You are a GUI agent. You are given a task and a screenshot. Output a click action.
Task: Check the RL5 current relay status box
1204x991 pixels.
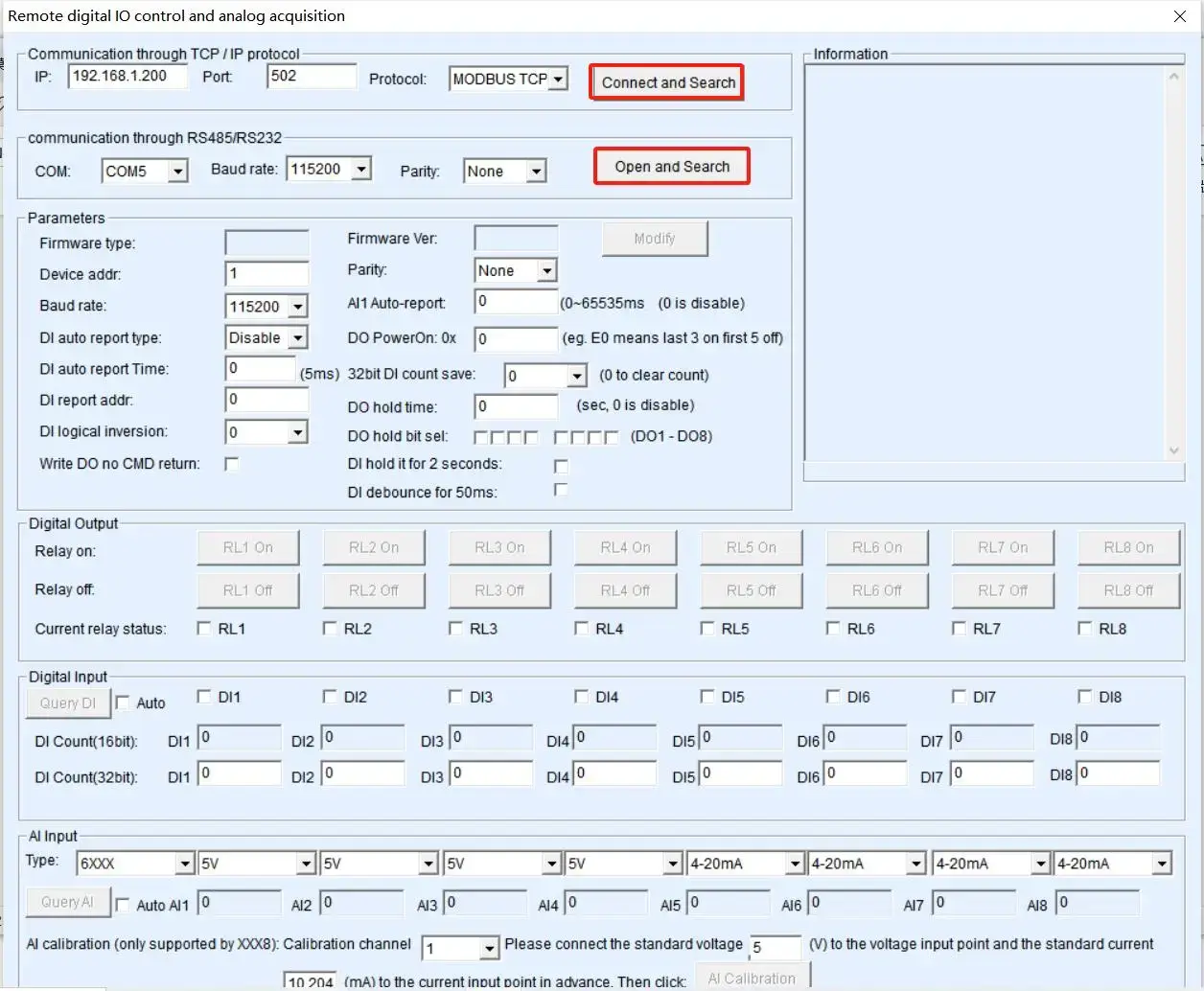pyautogui.click(x=706, y=629)
